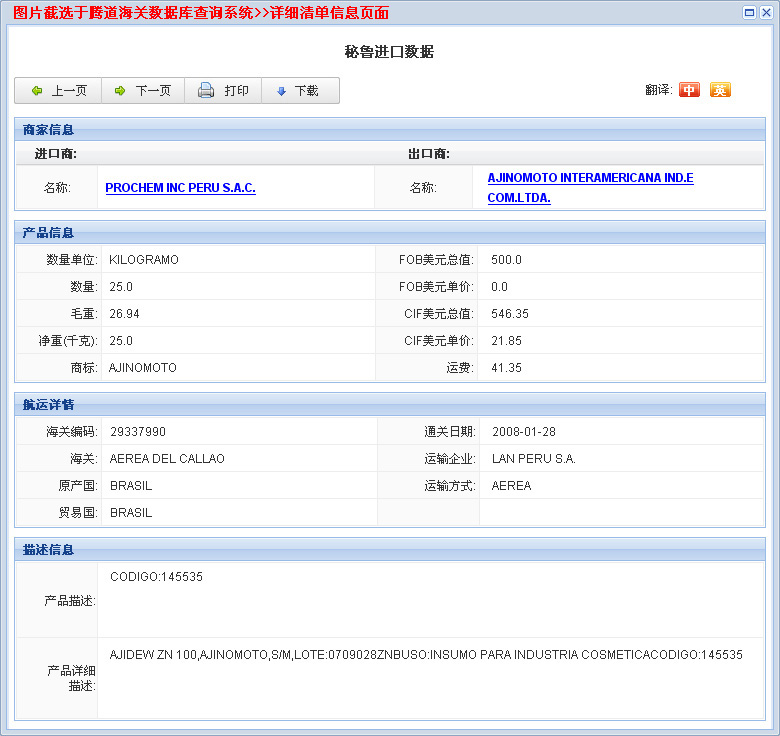This screenshot has width=780, height=736.
Task: Translate page to Chinese with 中 icon
Action: [x=689, y=90]
